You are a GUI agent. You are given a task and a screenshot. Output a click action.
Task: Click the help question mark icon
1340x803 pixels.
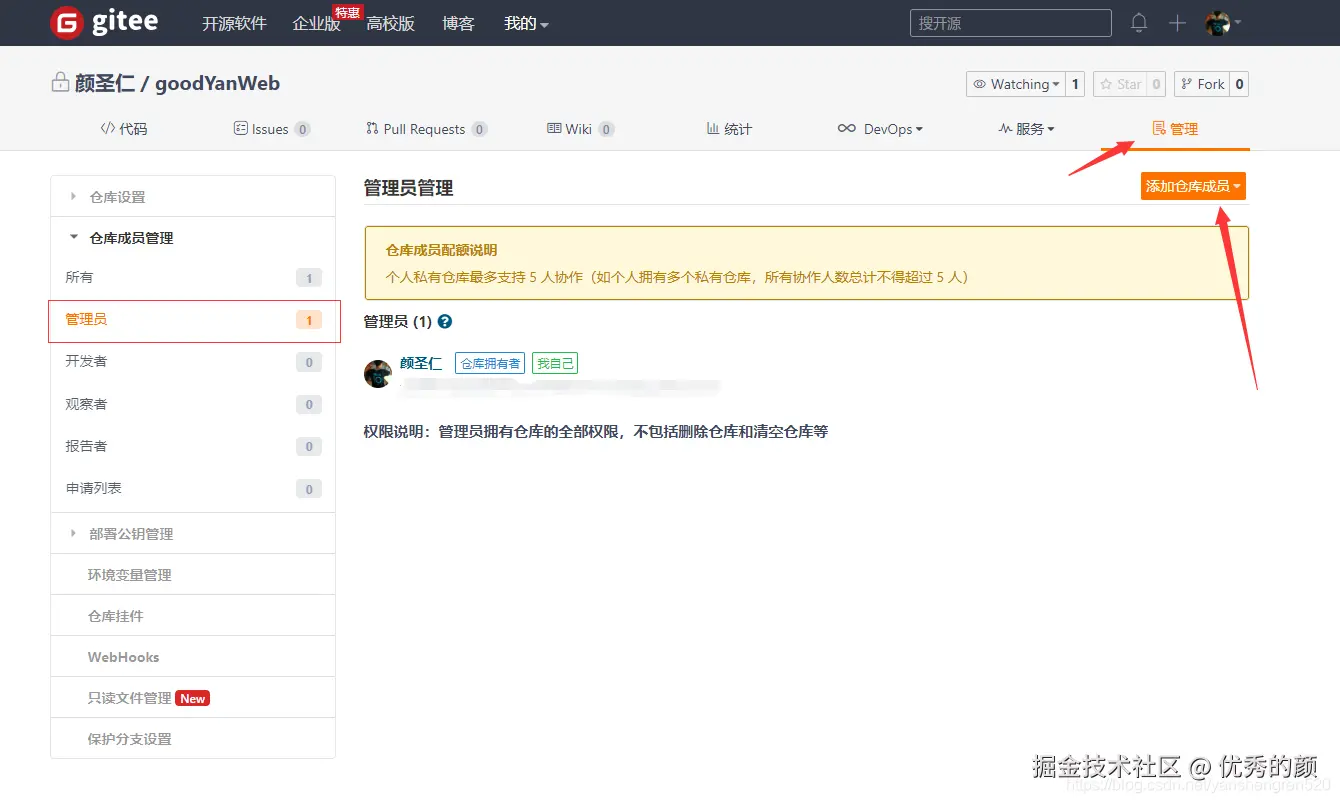pyautogui.click(x=445, y=322)
